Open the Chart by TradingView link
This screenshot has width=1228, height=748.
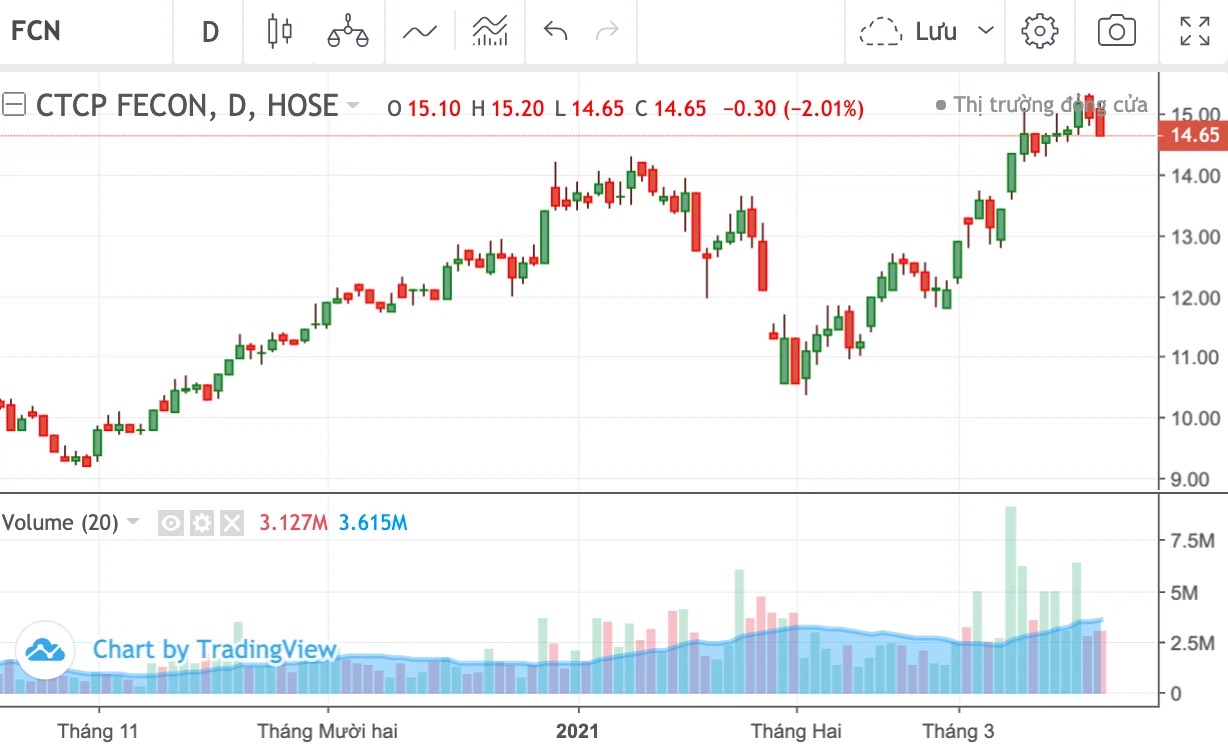coord(214,650)
